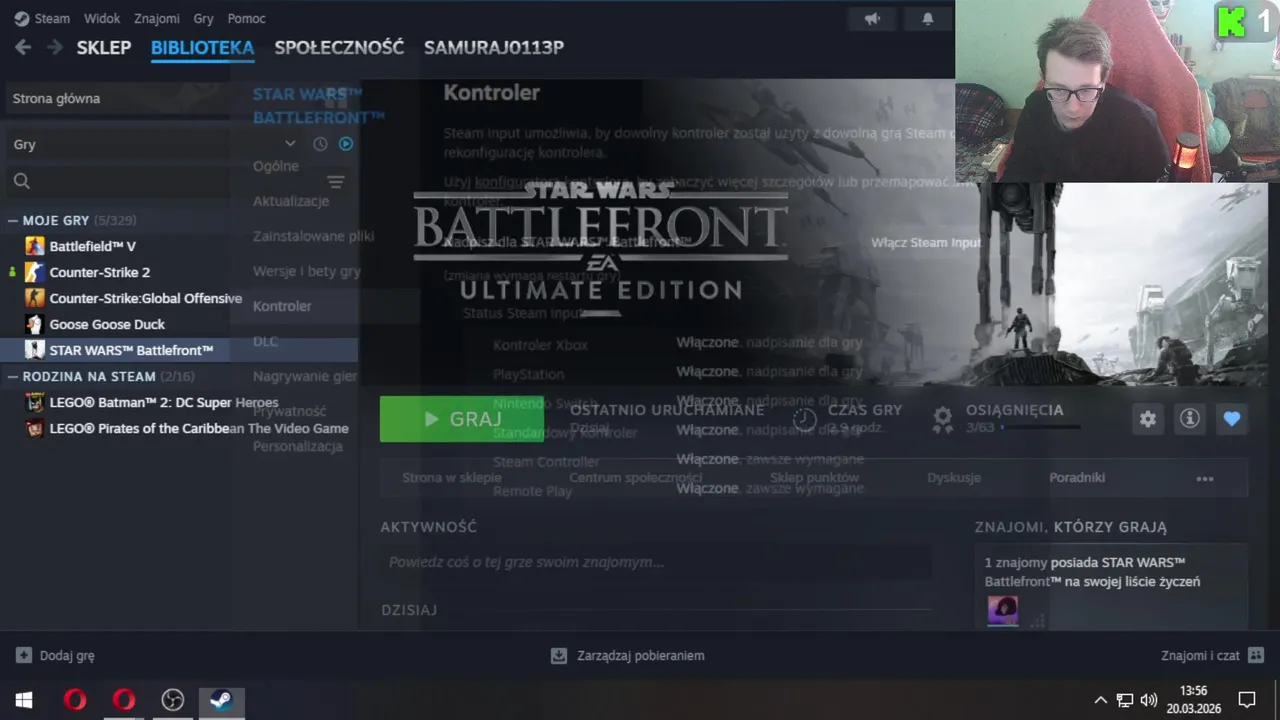
Task: Open the announcements megaphone icon
Action: pos(872,19)
